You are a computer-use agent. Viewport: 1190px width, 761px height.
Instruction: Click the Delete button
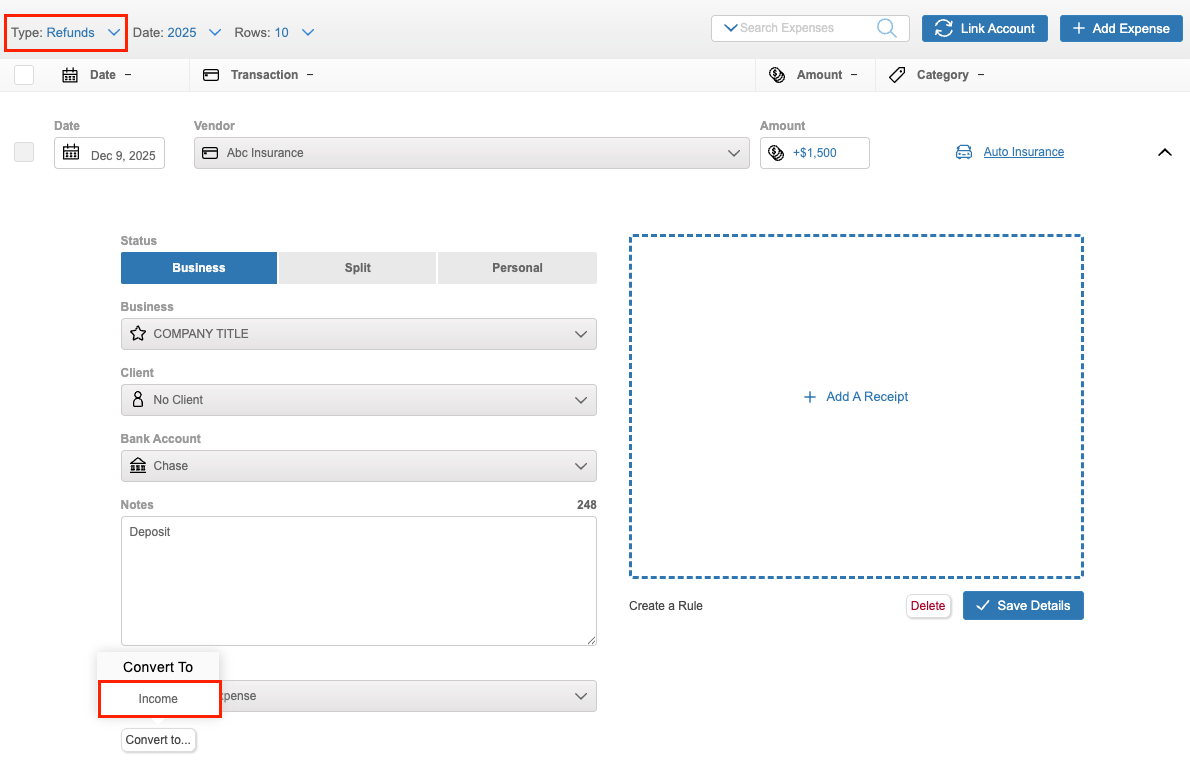coord(928,606)
